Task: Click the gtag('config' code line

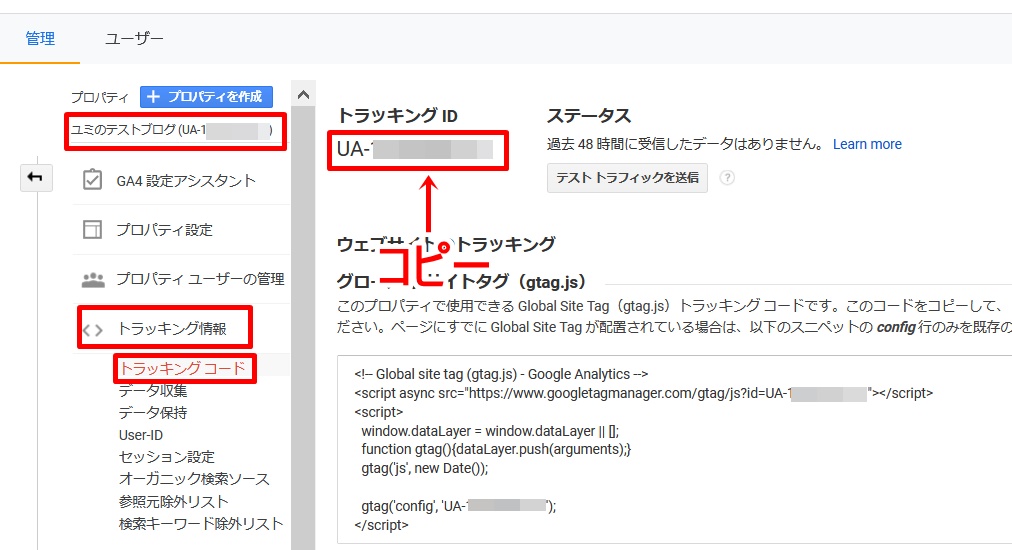Action: [458, 506]
